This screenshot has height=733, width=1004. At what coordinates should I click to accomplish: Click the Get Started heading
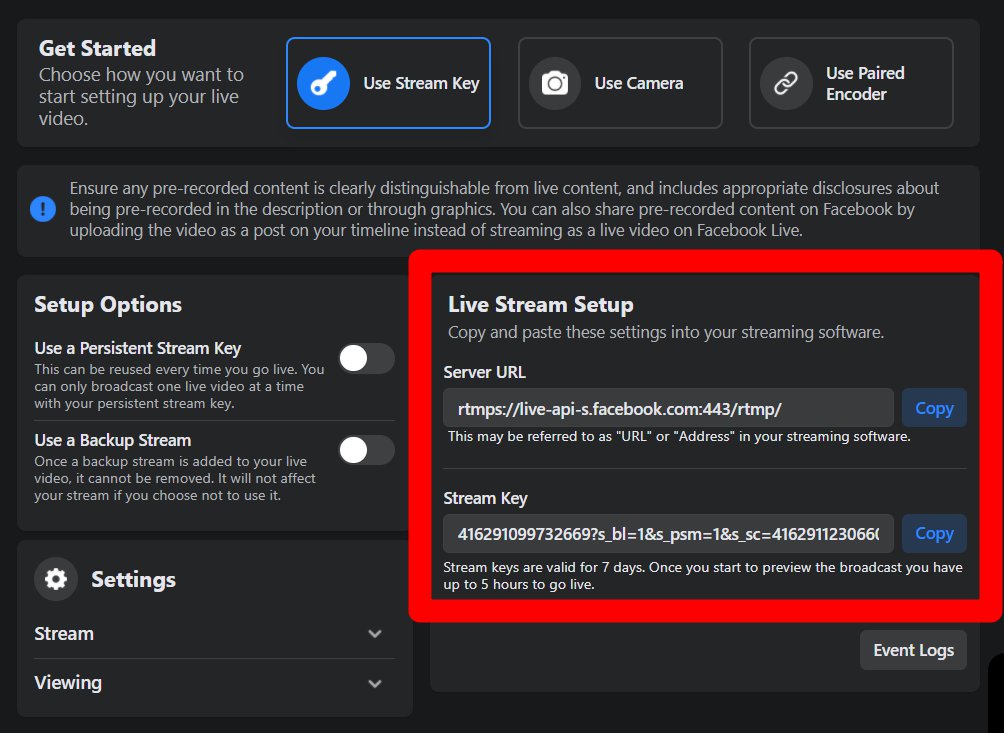(97, 48)
